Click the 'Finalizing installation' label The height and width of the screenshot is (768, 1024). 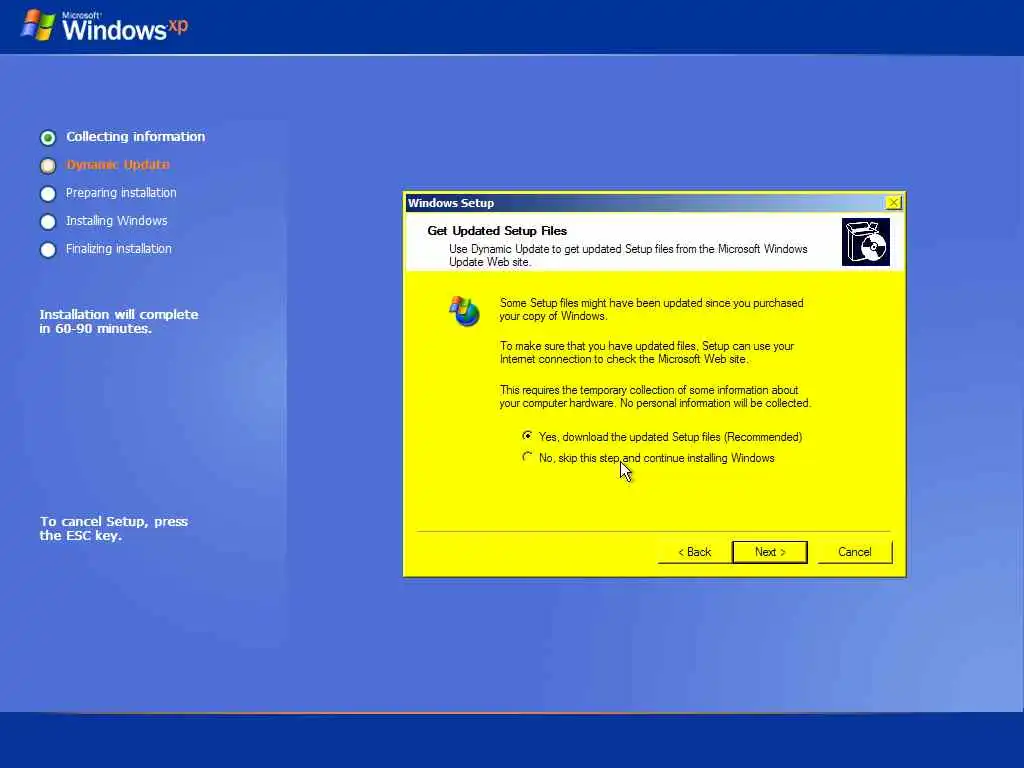(118, 249)
